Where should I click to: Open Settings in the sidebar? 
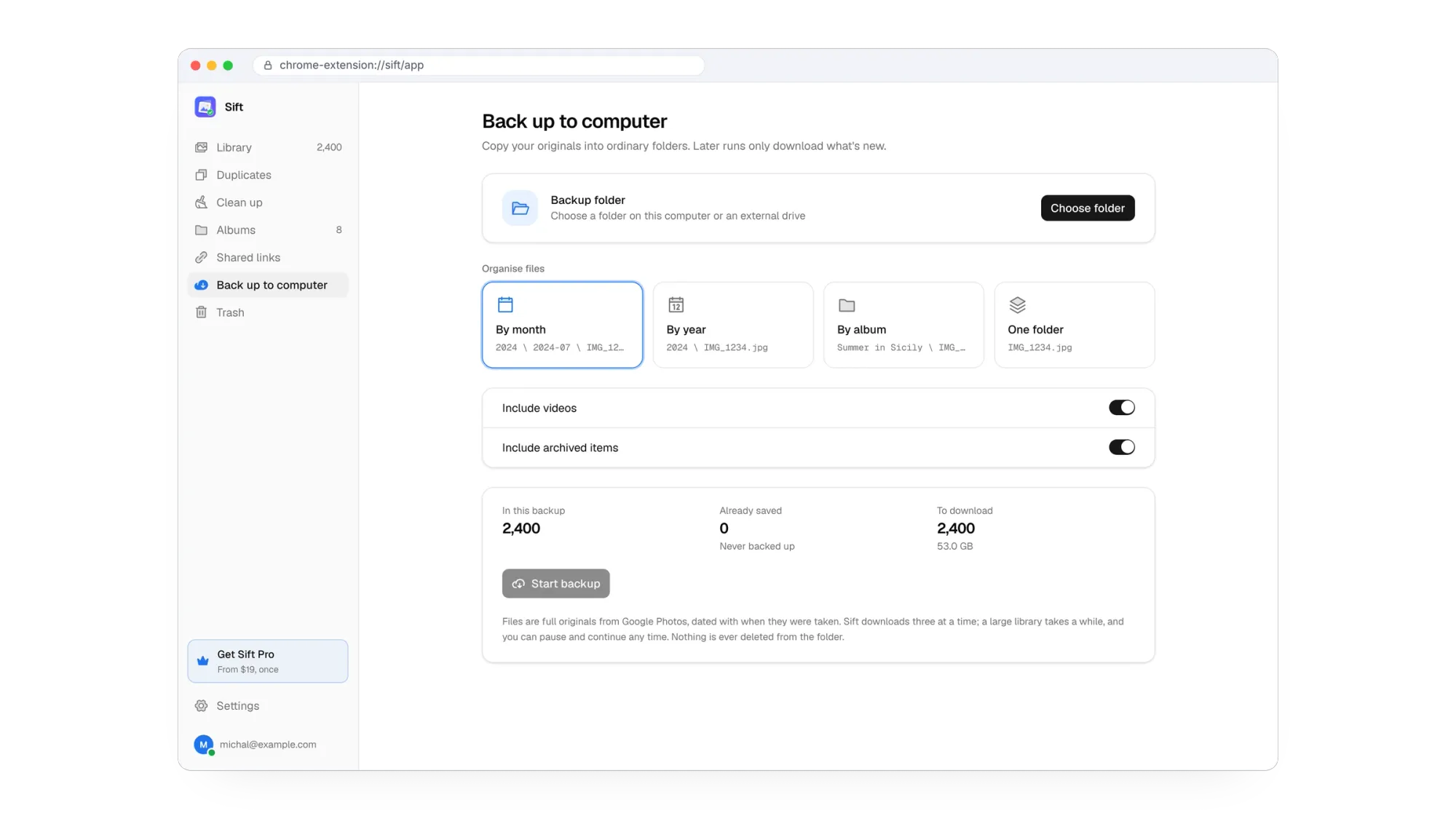coord(268,706)
